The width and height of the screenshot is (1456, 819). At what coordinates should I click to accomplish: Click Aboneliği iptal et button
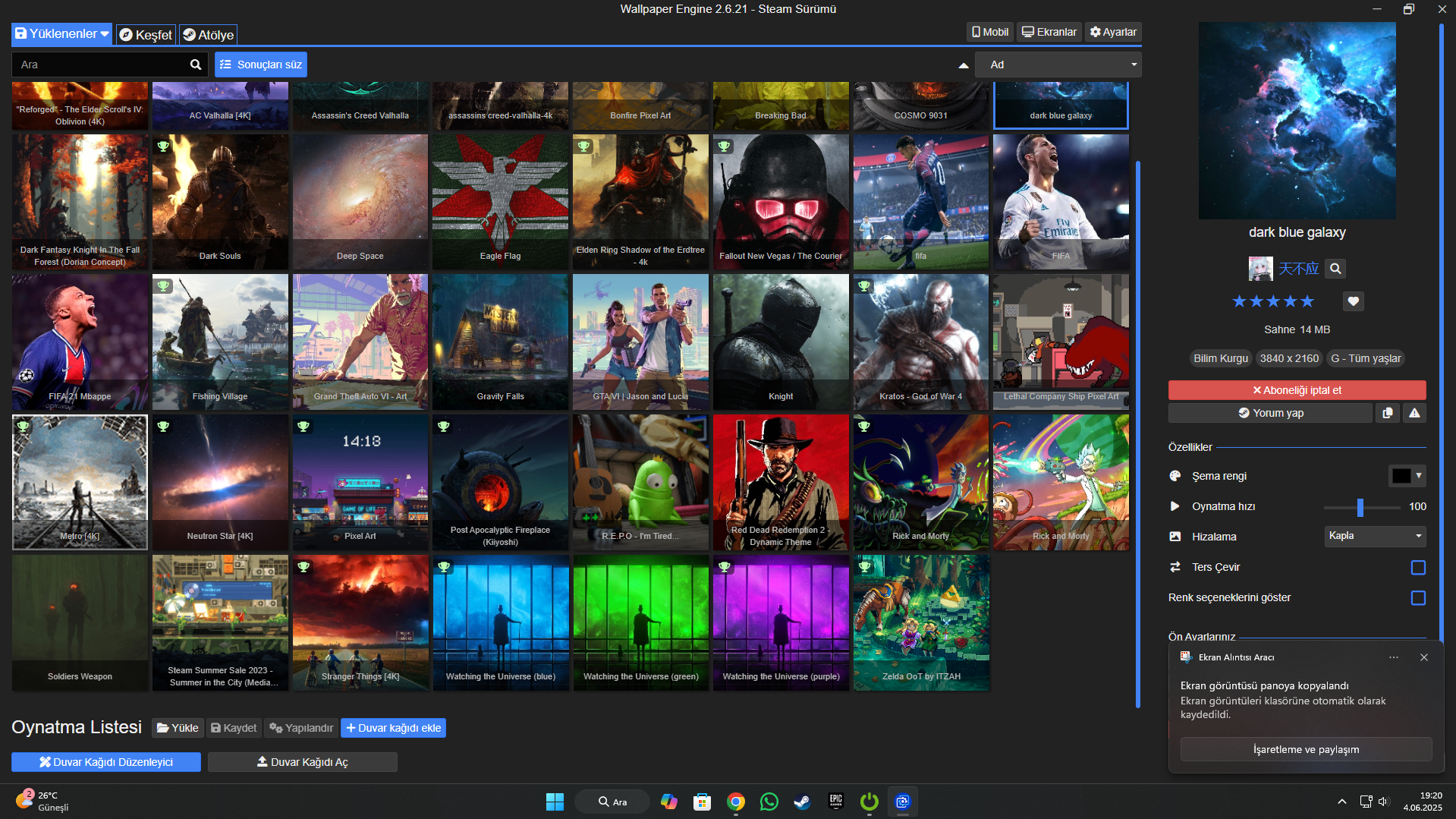pyautogui.click(x=1296, y=390)
